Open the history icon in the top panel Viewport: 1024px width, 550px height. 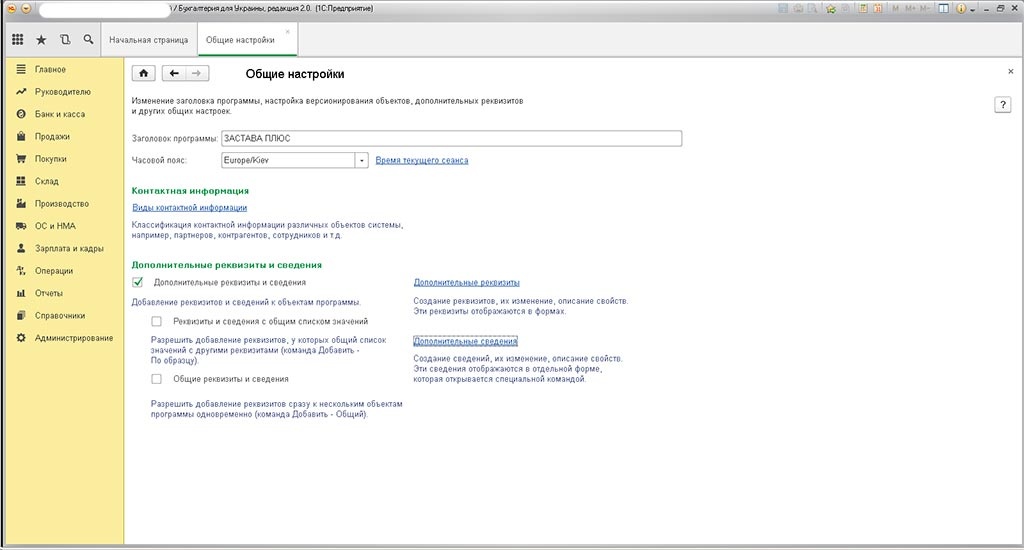point(65,40)
